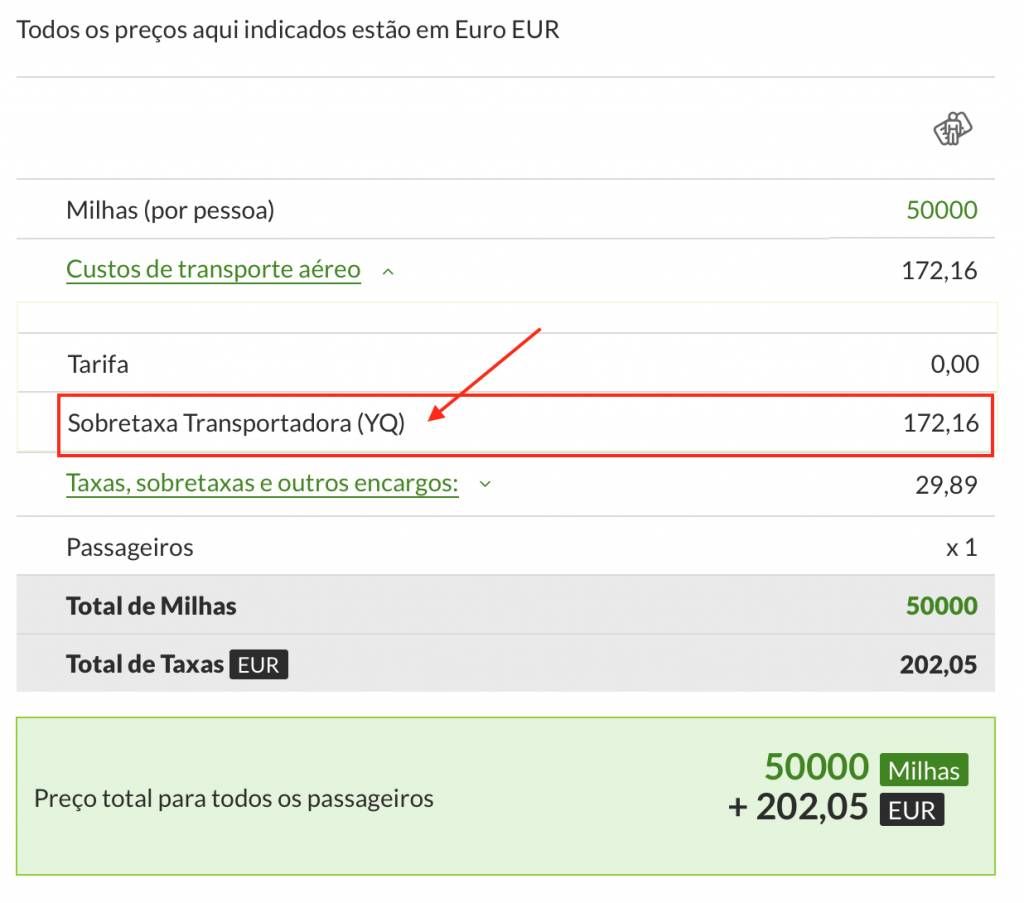Image resolution: width=1024 pixels, height=903 pixels.
Task: Click the 172,16 surcharge amount
Action: [940, 423]
